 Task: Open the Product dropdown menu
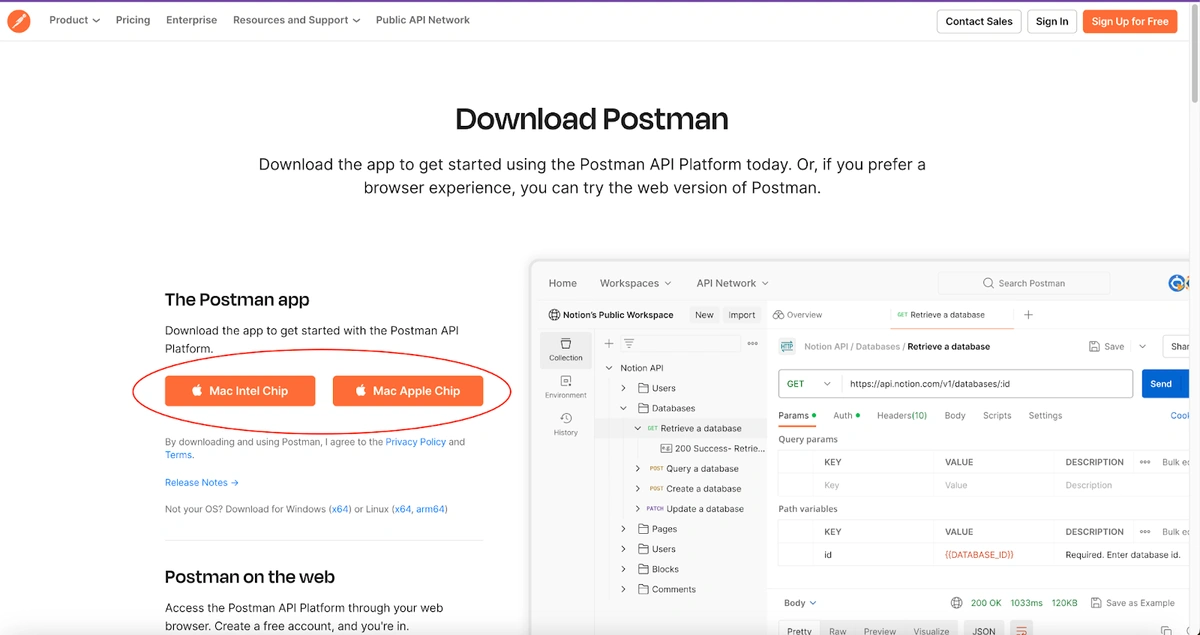tap(74, 20)
